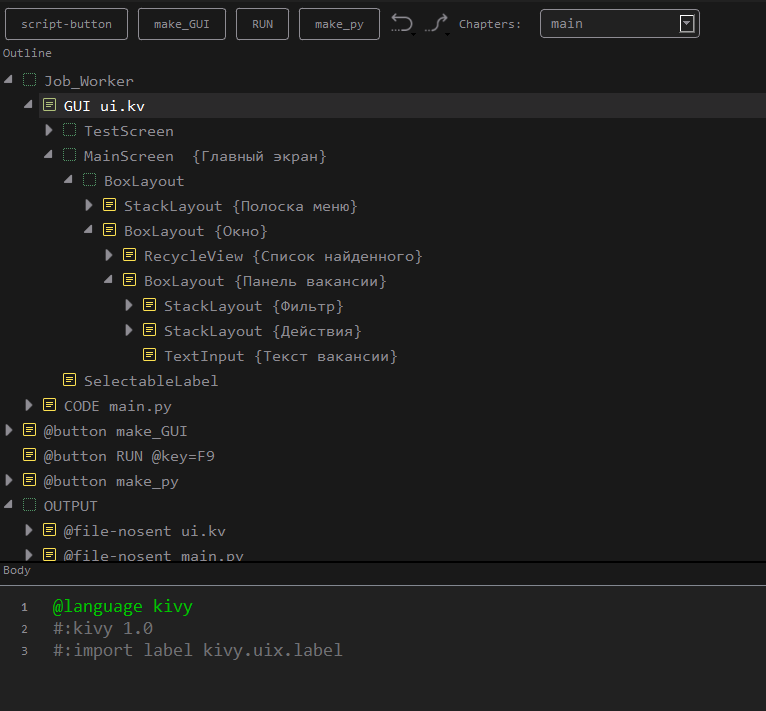
Task: Click the SelectableLabel node icon
Action: tap(69, 380)
